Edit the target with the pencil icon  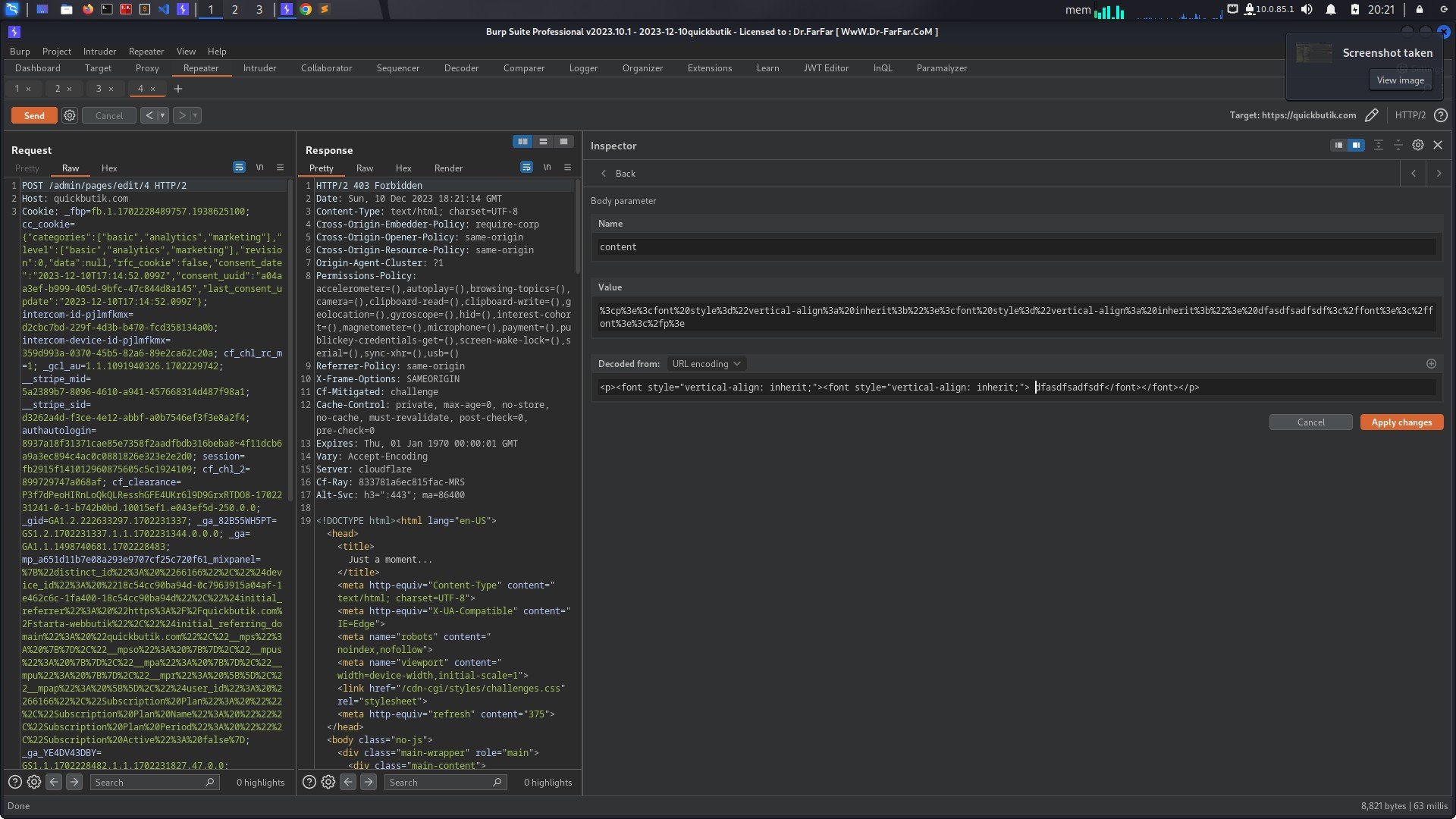pos(1371,115)
